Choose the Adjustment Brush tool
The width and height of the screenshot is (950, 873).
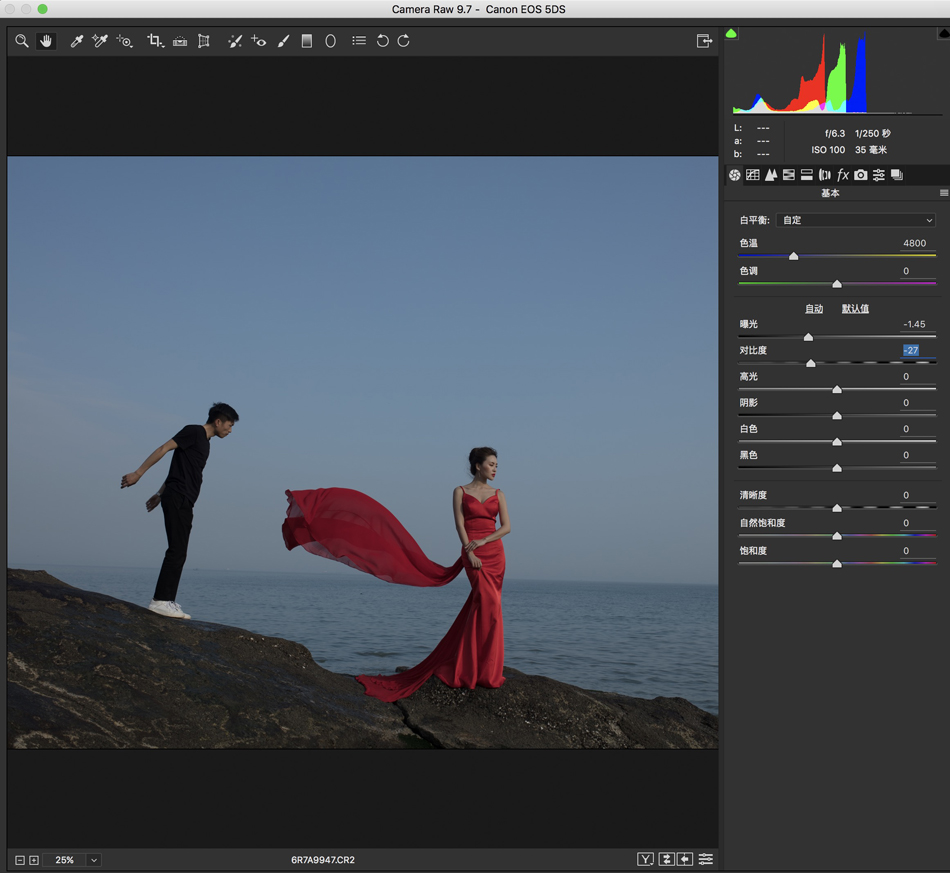tap(283, 41)
